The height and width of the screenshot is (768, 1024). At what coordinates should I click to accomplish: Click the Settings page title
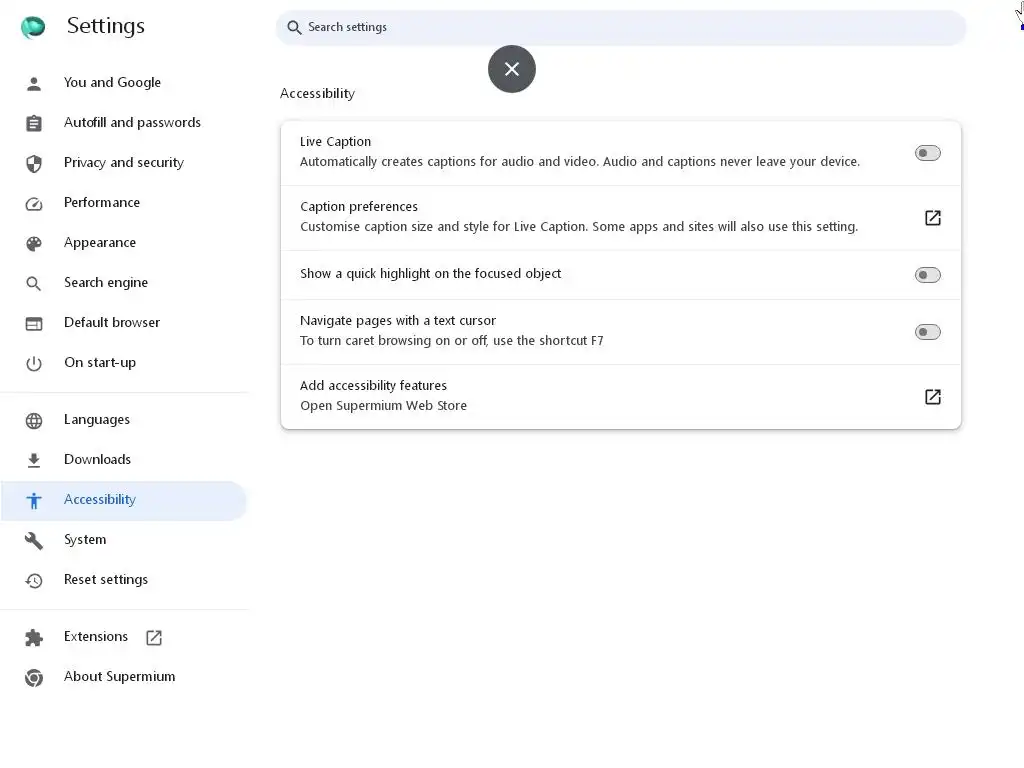pos(106,26)
